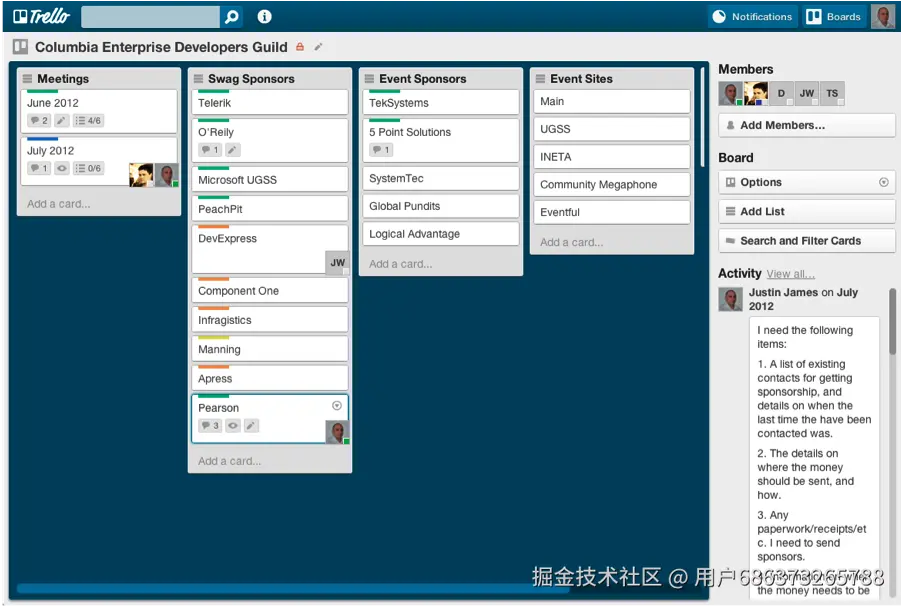
Task: Toggle the eye subscribe badge on July 2012
Action: click(62, 168)
